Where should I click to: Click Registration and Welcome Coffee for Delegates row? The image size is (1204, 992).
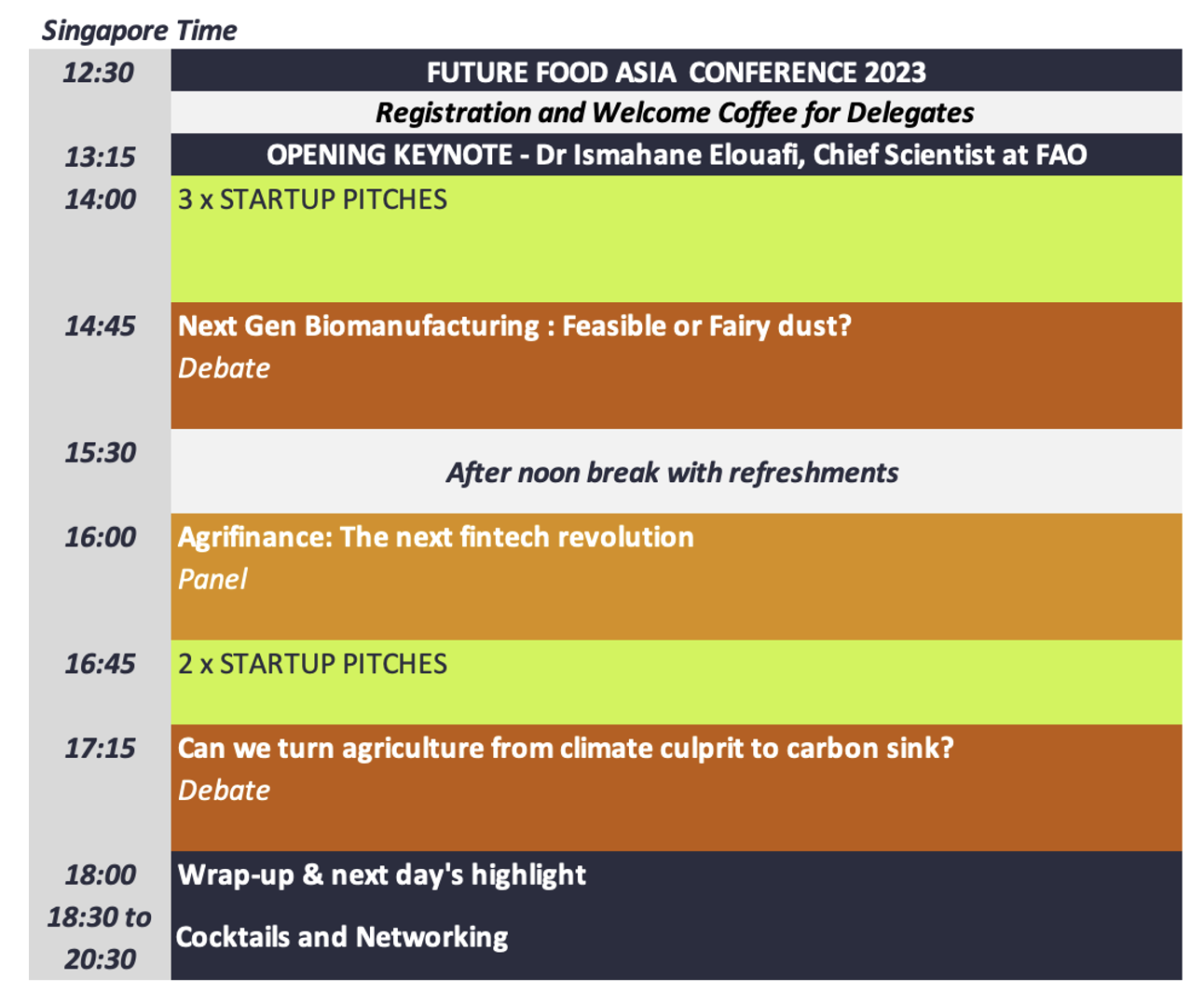click(675, 113)
